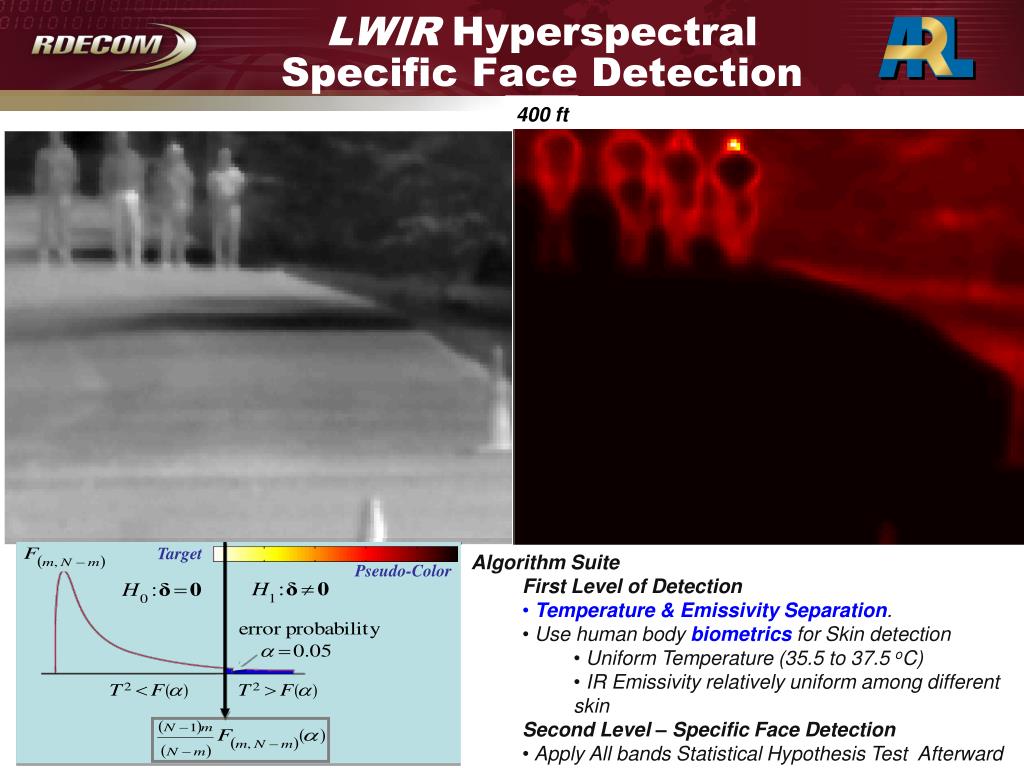This screenshot has width=1024, height=768.
Task: Click 'First Level of Detection' heading
Action: pos(633,586)
